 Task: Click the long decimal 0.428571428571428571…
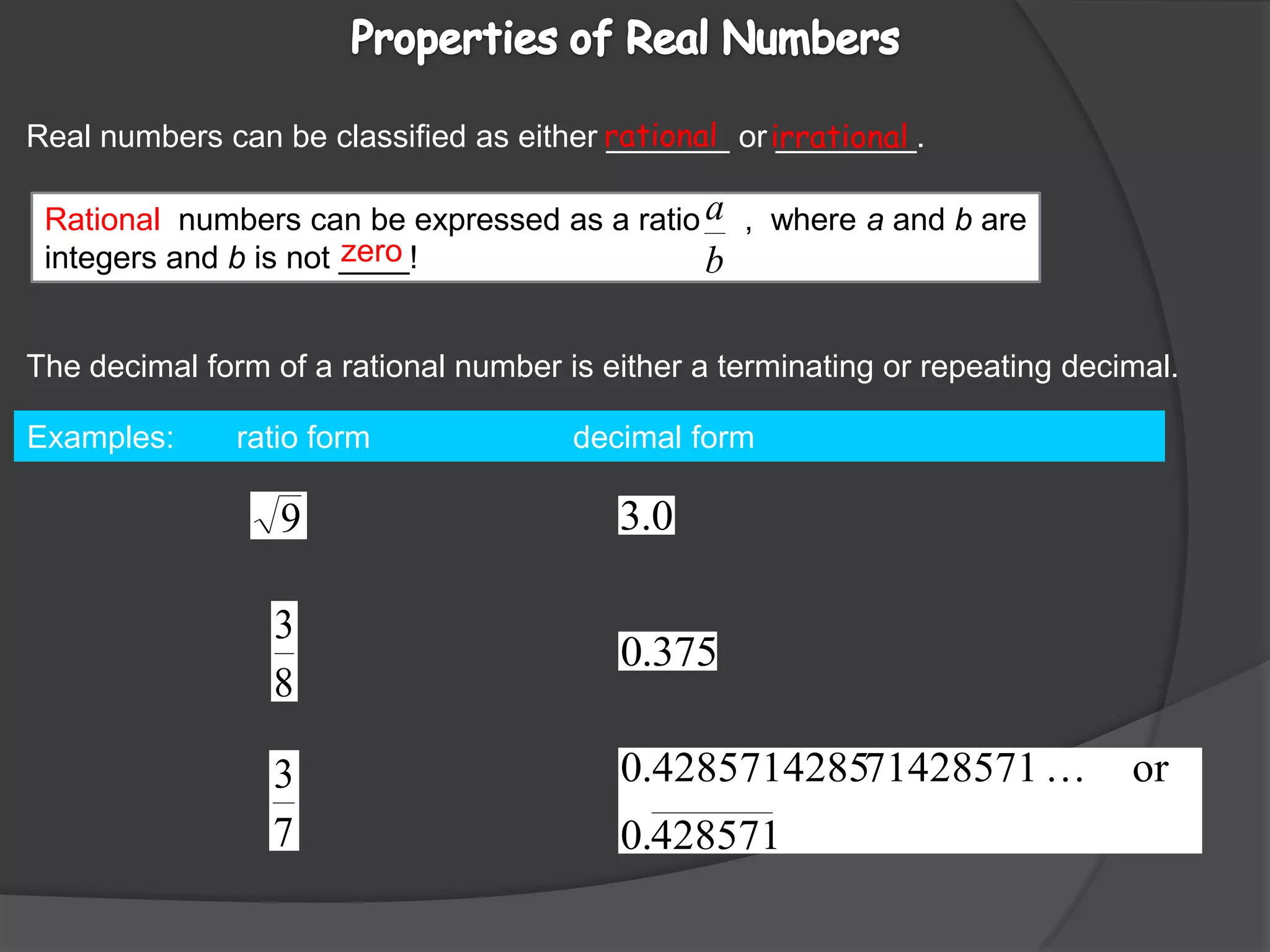click(x=852, y=767)
